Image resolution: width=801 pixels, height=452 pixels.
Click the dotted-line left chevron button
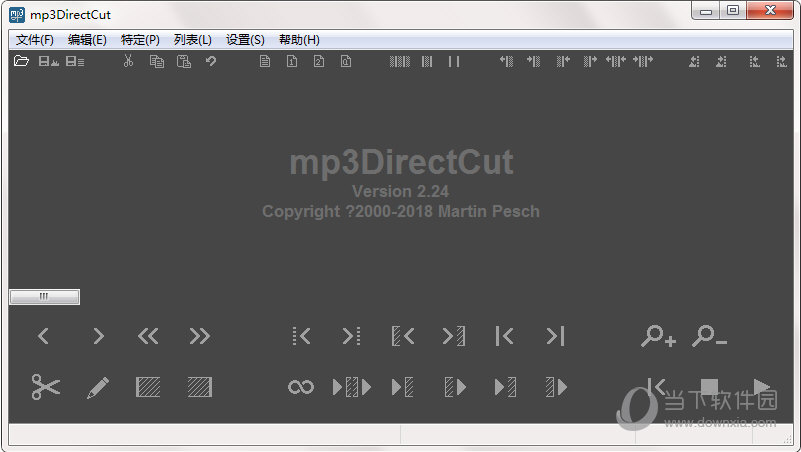coord(301,336)
